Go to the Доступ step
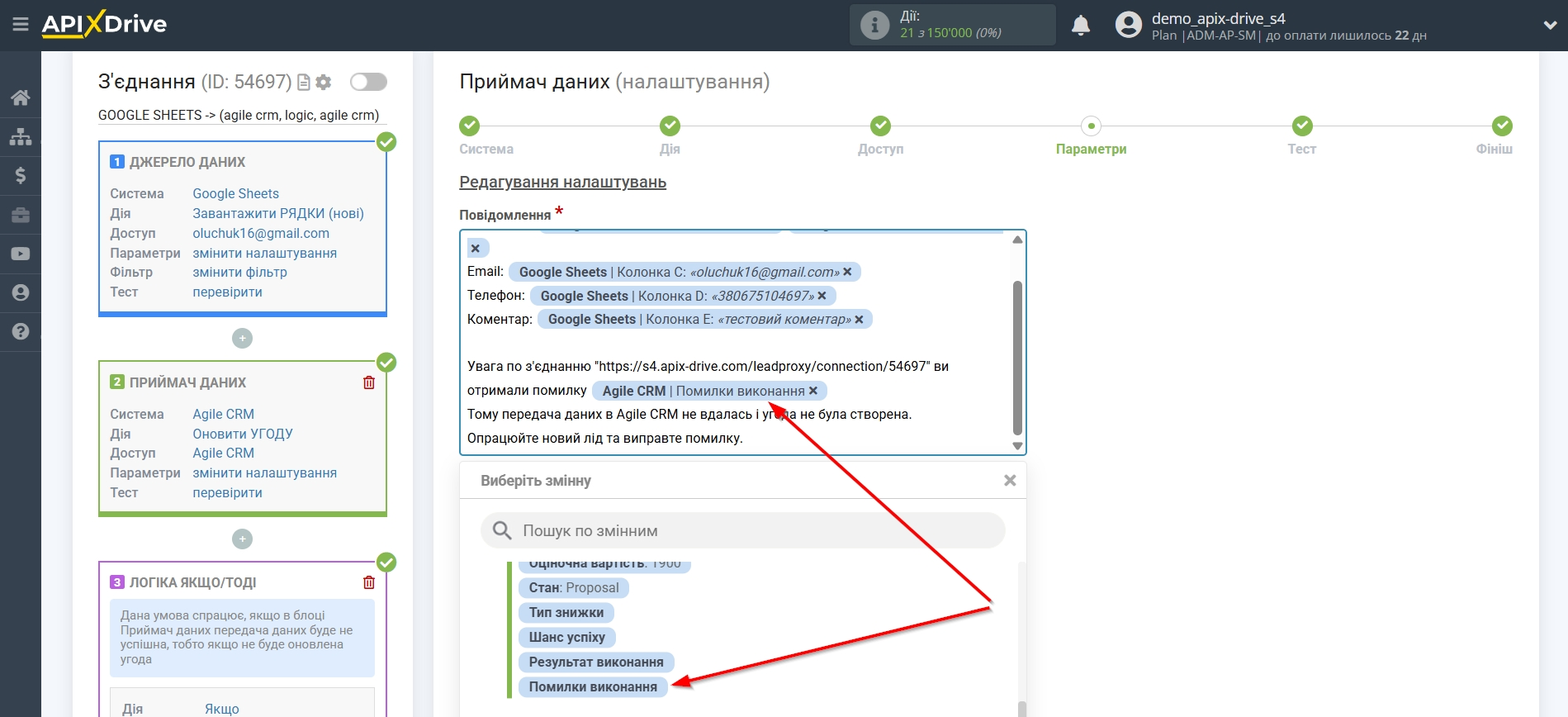This screenshot has width=1568, height=717. pos(880,126)
